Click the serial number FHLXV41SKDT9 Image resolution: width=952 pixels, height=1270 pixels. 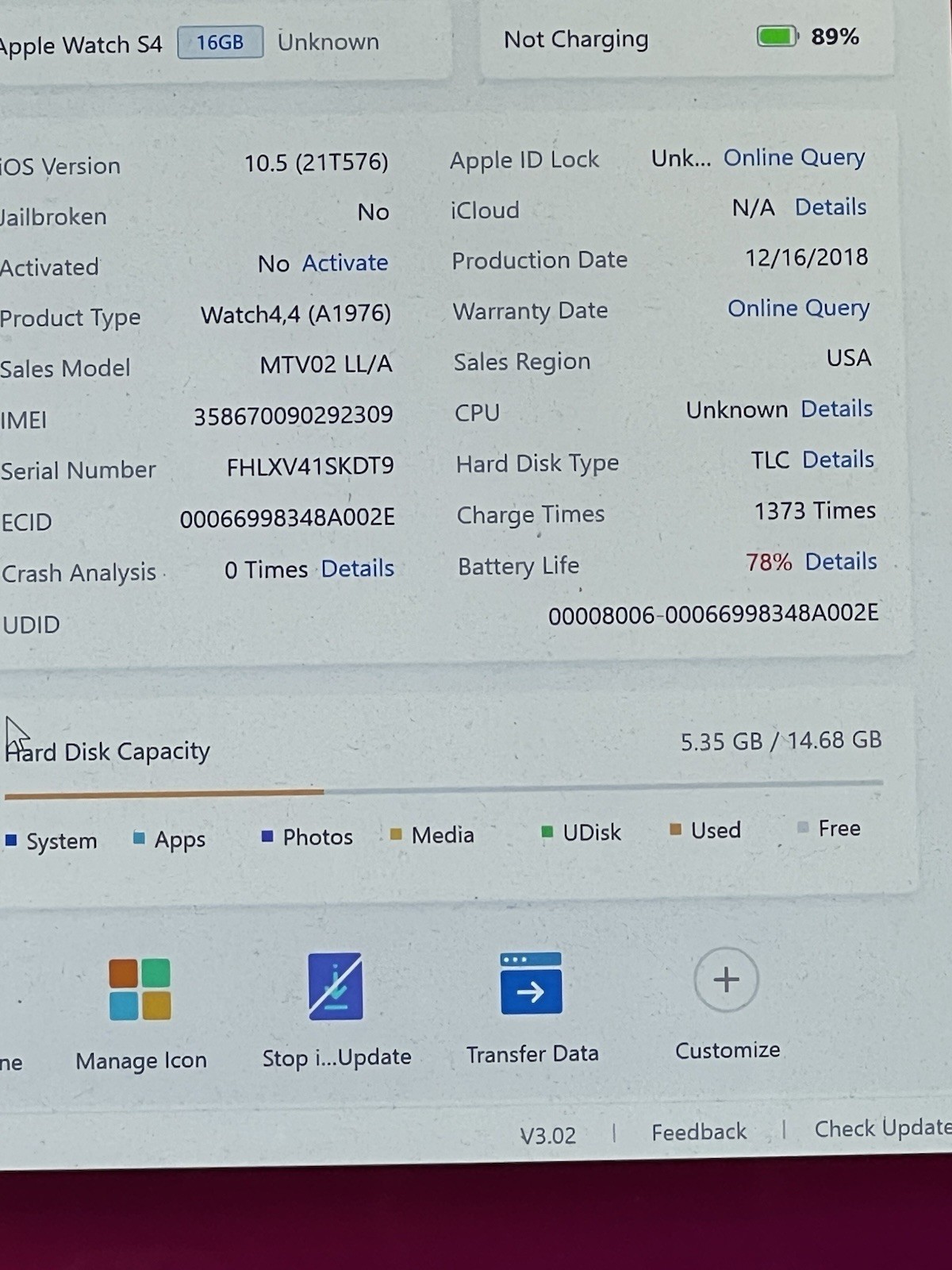tap(310, 466)
